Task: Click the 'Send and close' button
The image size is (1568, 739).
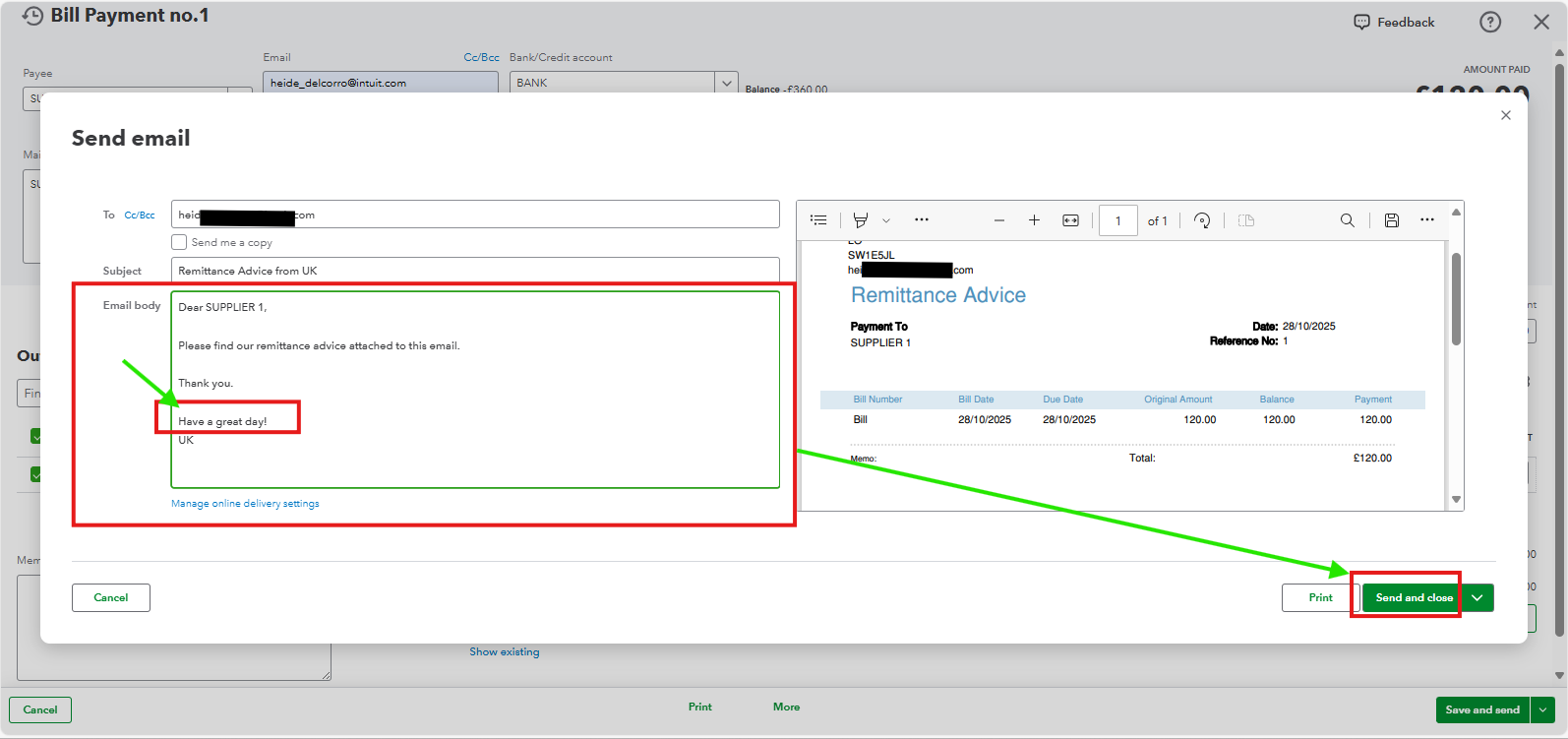Action: pyautogui.click(x=1413, y=597)
